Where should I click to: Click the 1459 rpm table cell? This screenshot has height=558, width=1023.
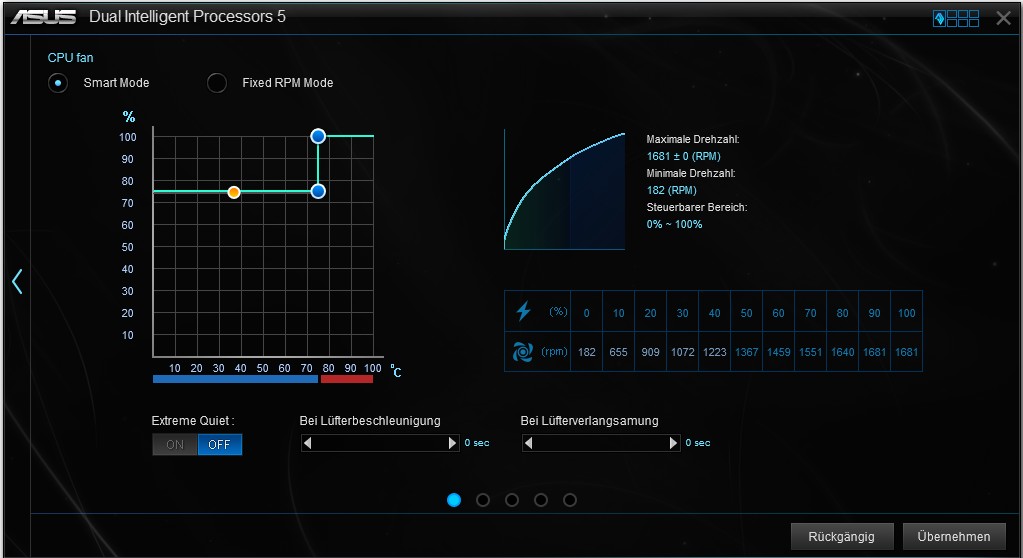tap(778, 352)
